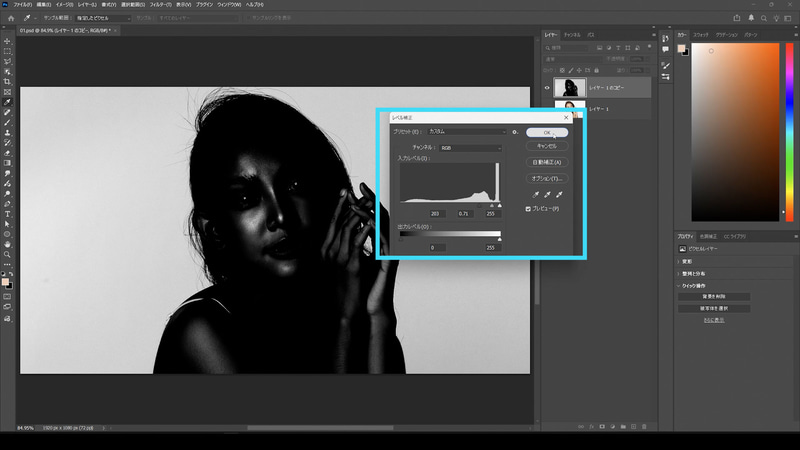Click the 自動補正 auto button
Image resolution: width=800 pixels, height=450 pixels.
pyautogui.click(x=545, y=161)
